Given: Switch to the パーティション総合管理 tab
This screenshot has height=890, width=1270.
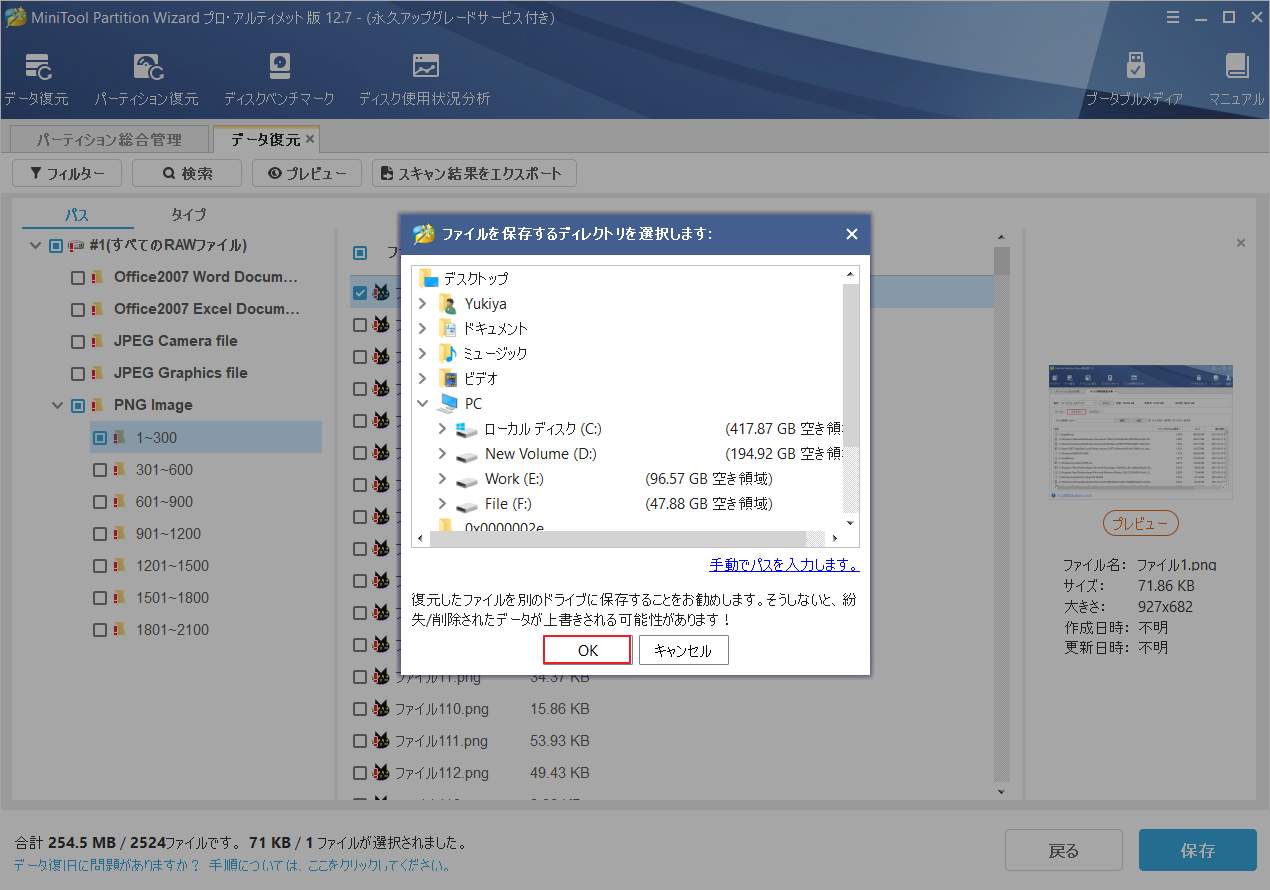Looking at the screenshot, I should pos(108,139).
